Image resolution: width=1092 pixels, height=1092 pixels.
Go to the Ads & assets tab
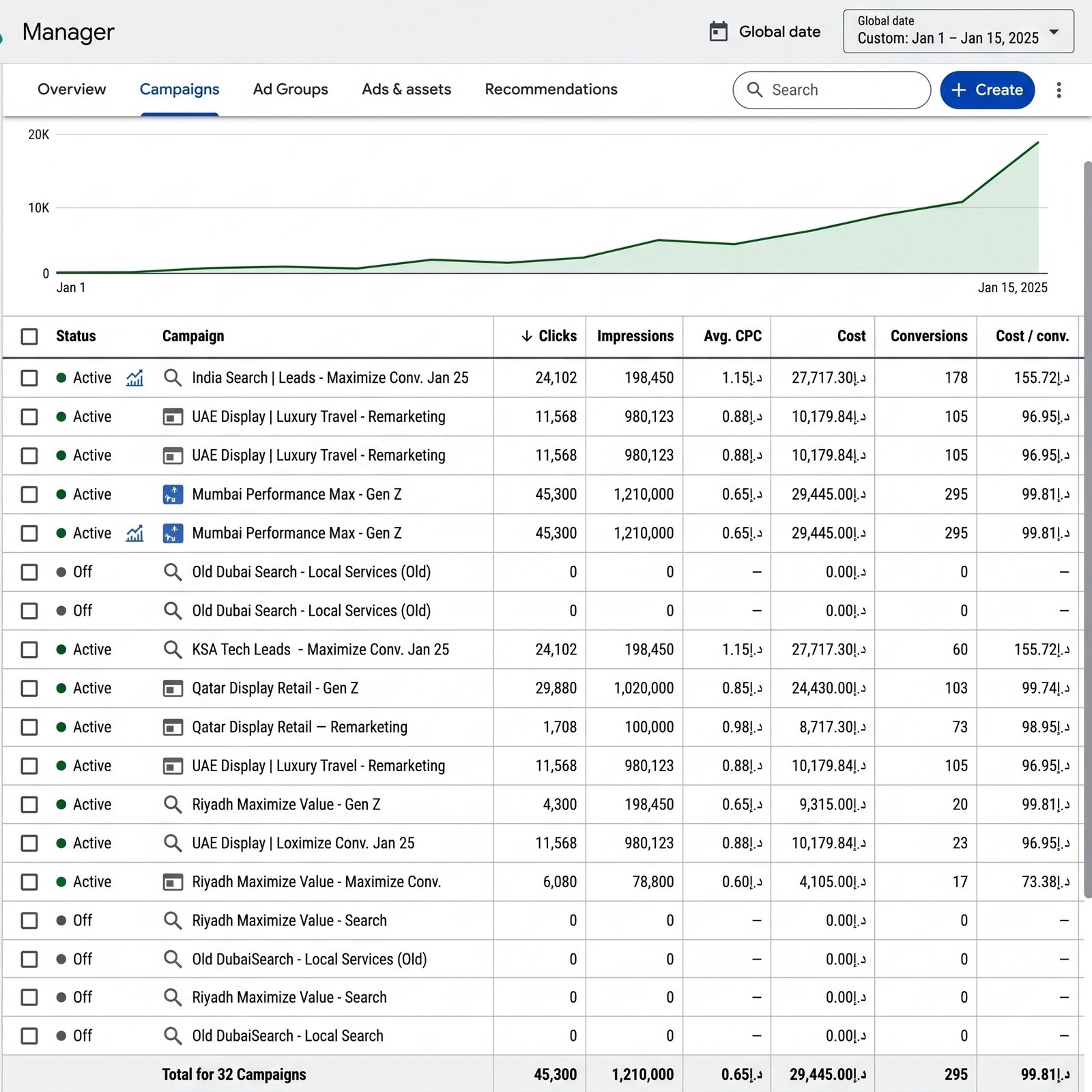[x=406, y=89]
